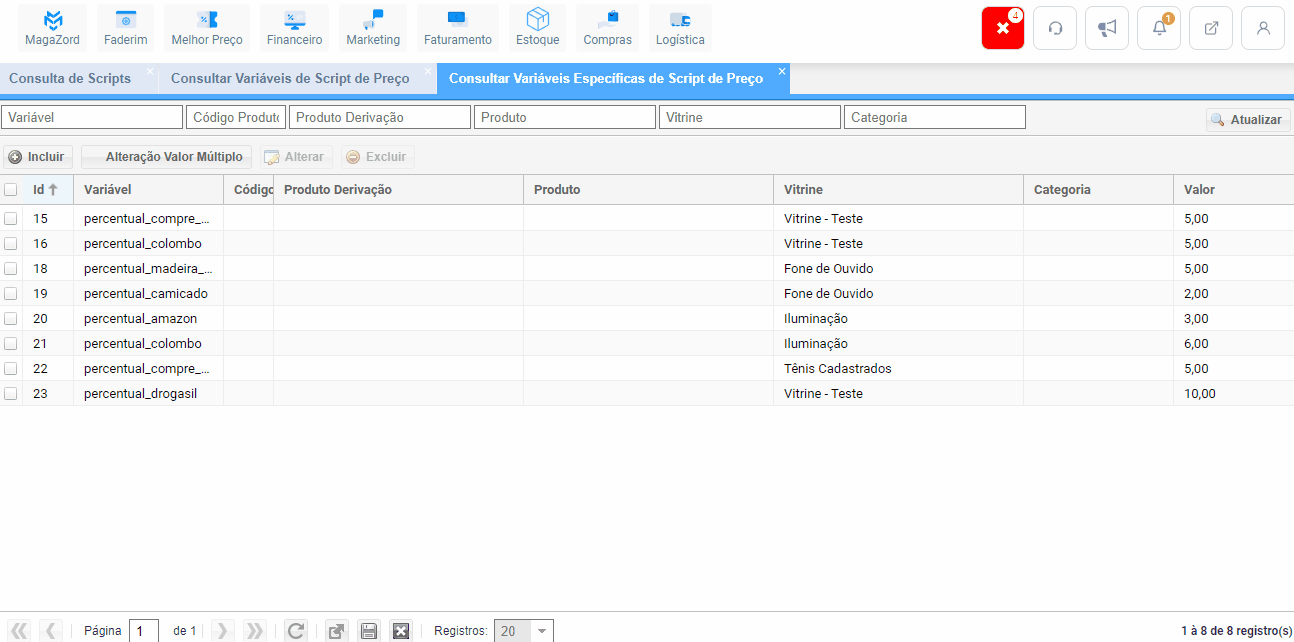
Task: Open the notifications bell
Action: (1159, 28)
